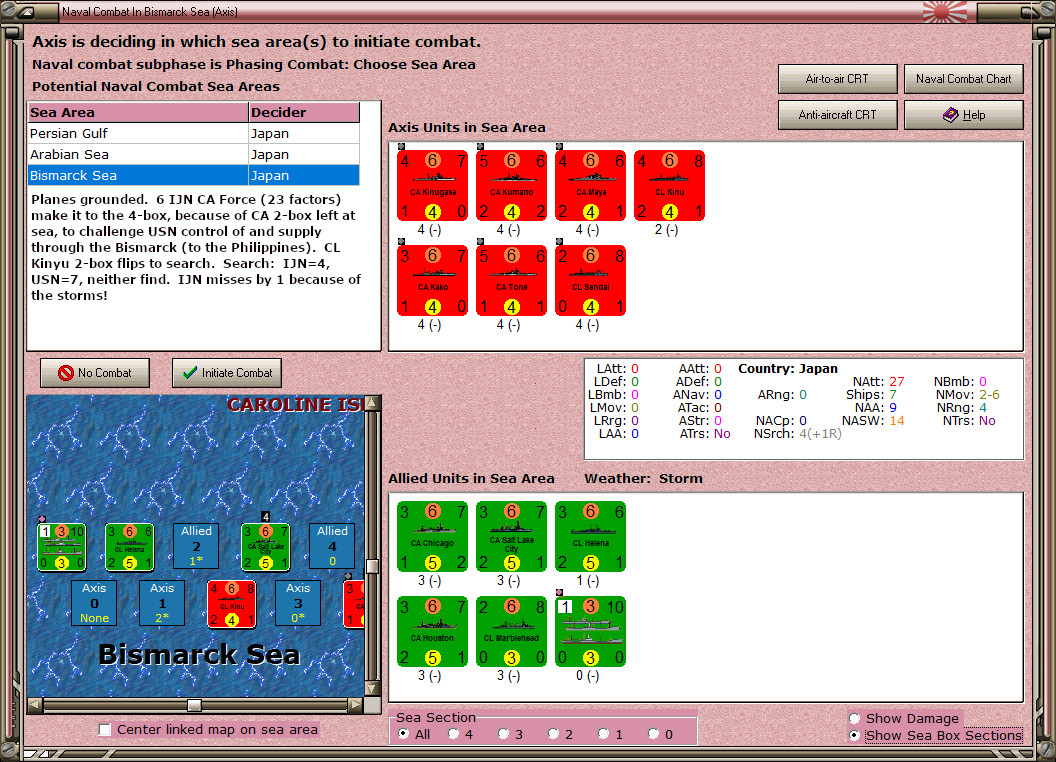Click the Allied 4 sea box on map
Screen dimensions: 1056x762
point(332,546)
